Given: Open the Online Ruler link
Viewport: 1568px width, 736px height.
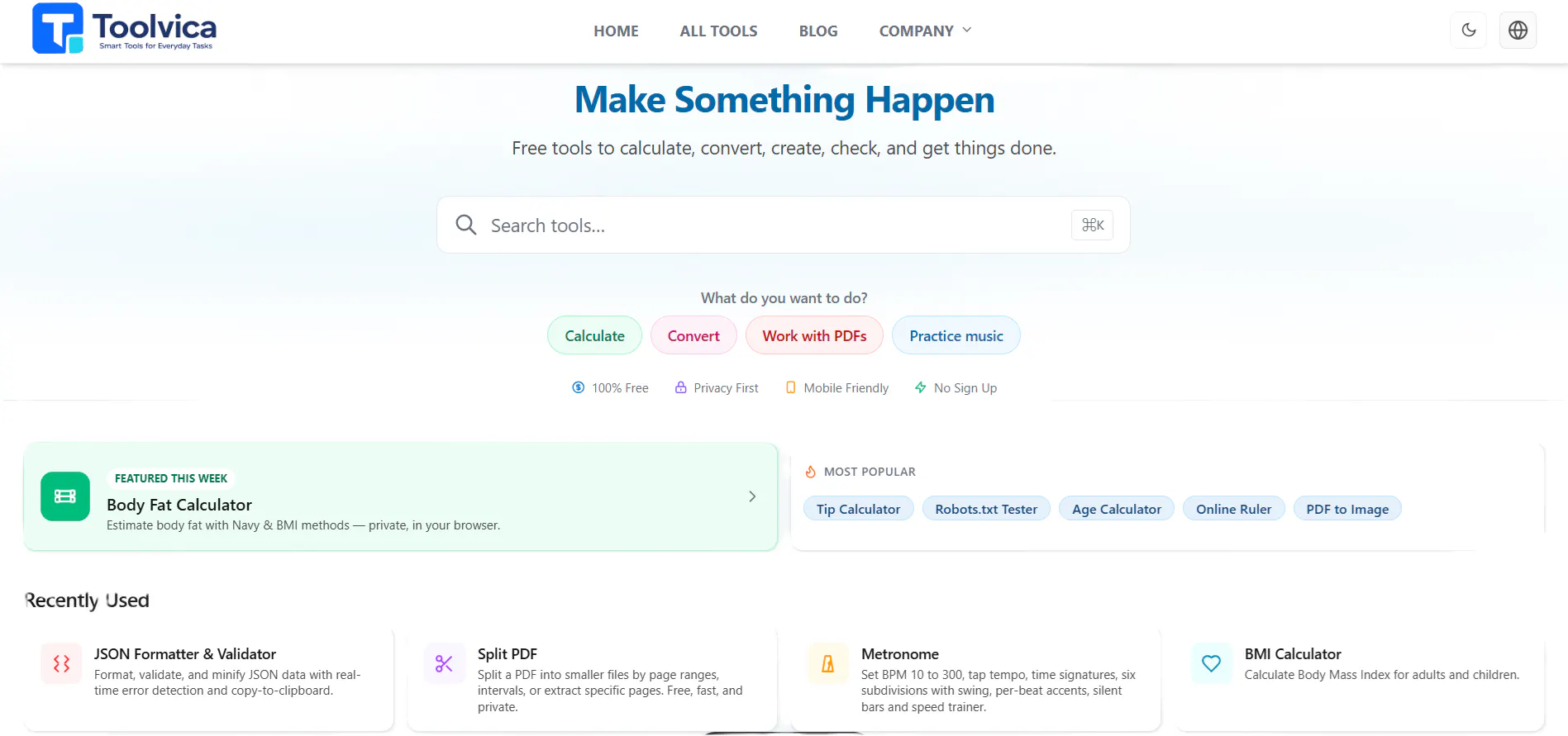Looking at the screenshot, I should (1233, 509).
